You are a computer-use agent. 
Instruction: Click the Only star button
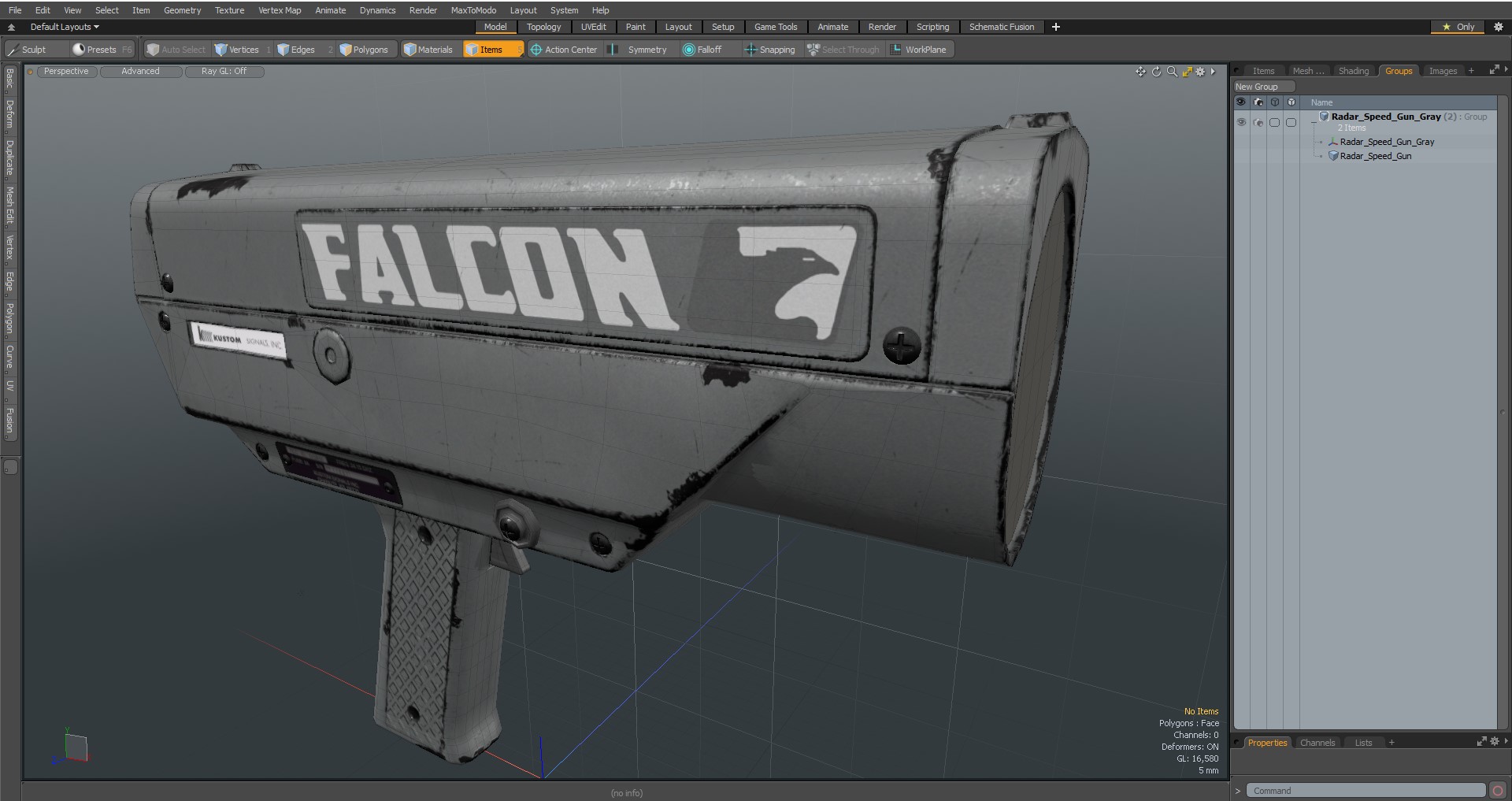(x=1458, y=27)
